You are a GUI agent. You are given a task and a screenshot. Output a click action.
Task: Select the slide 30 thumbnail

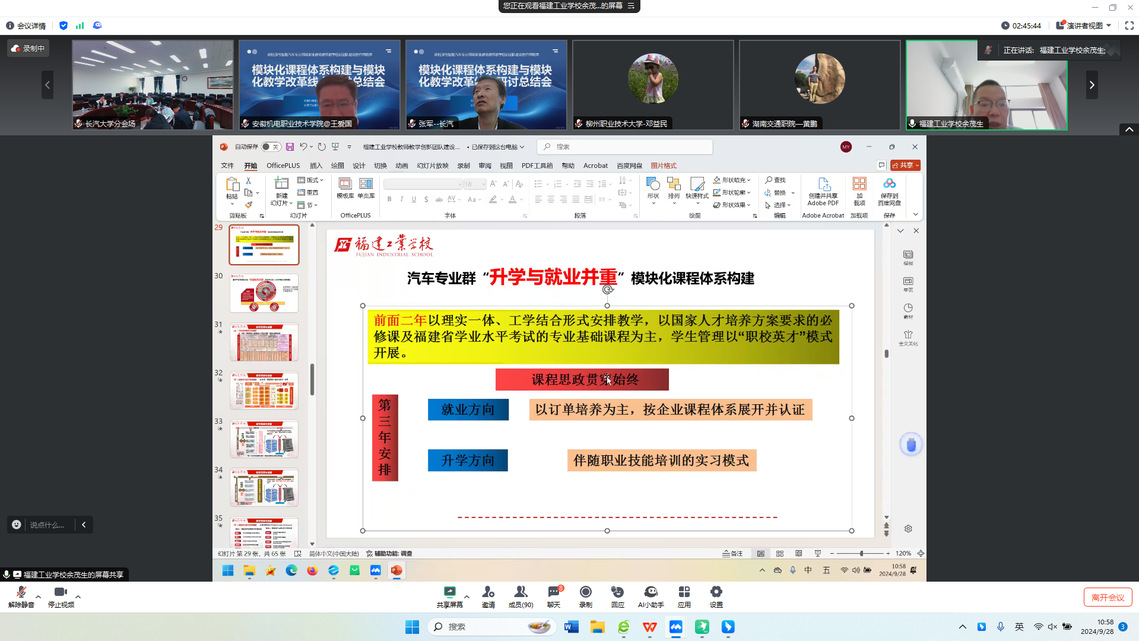pyautogui.click(x=264, y=294)
